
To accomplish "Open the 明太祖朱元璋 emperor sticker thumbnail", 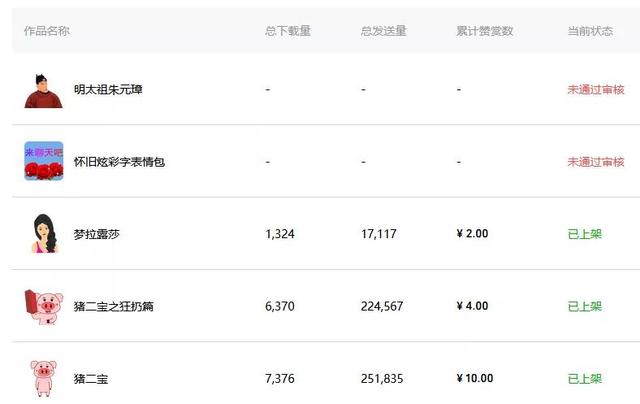I will (43, 91).
